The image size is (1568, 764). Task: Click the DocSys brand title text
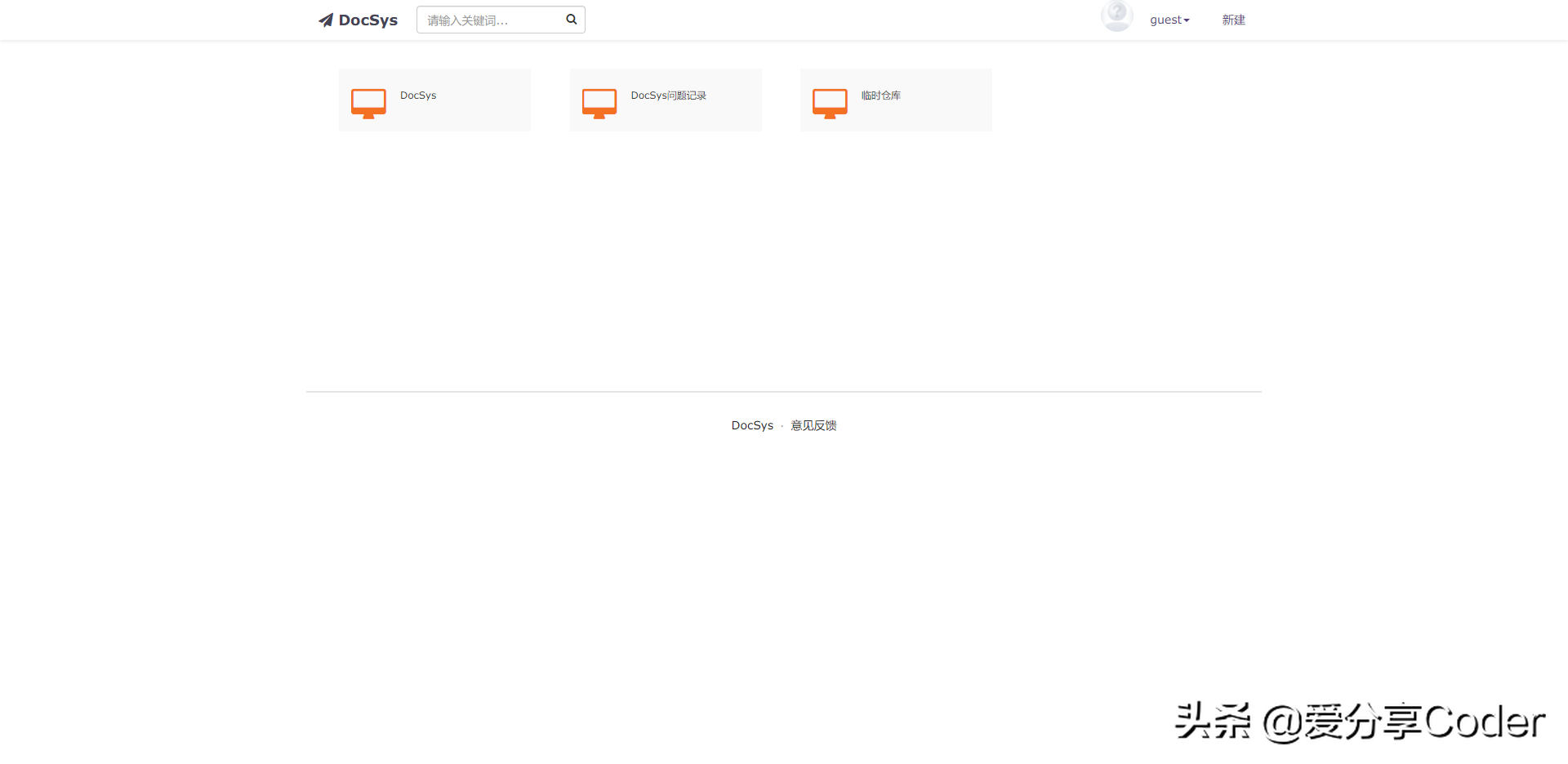368,20
